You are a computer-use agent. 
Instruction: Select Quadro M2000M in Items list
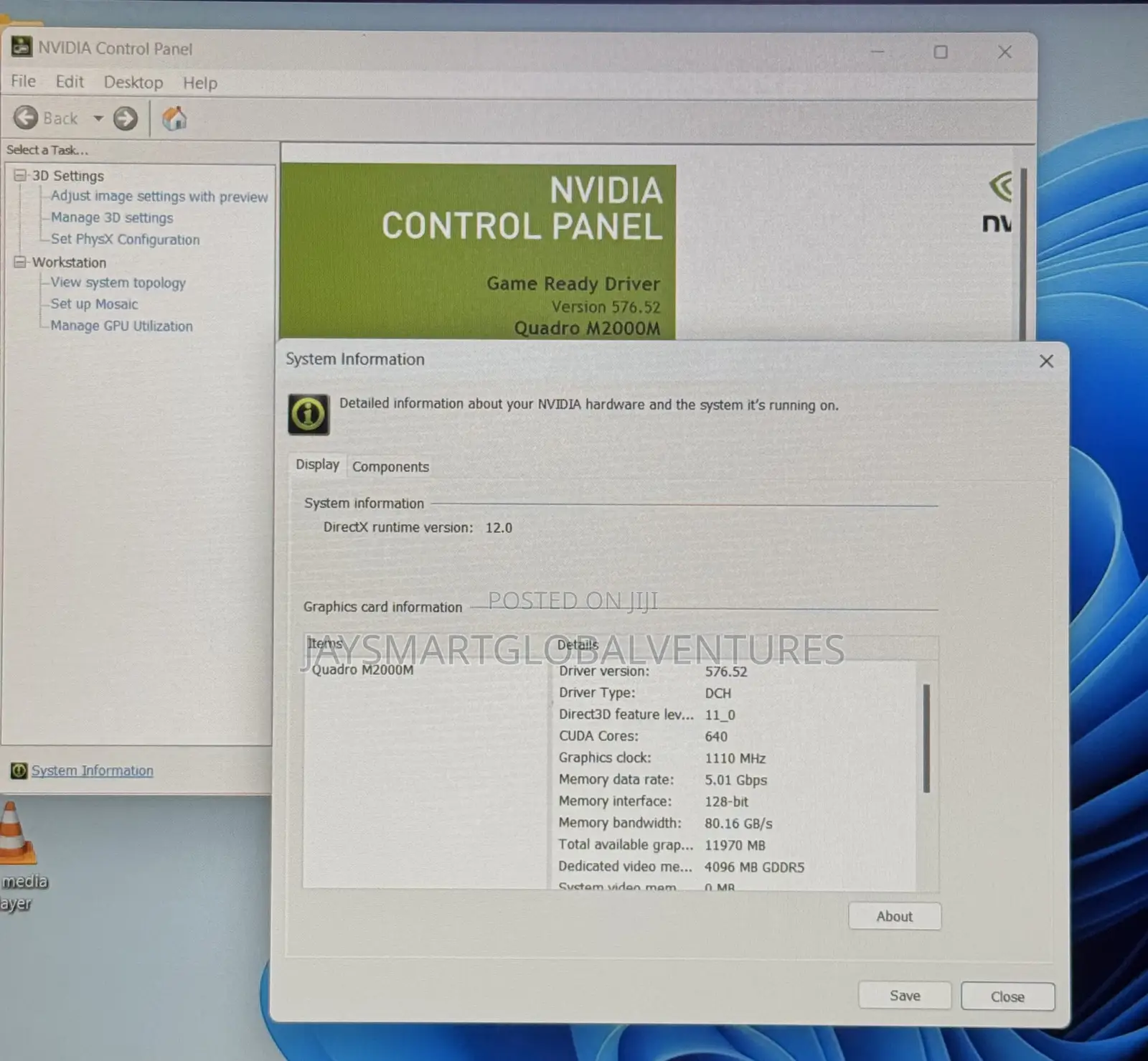(x=362, y=670)
